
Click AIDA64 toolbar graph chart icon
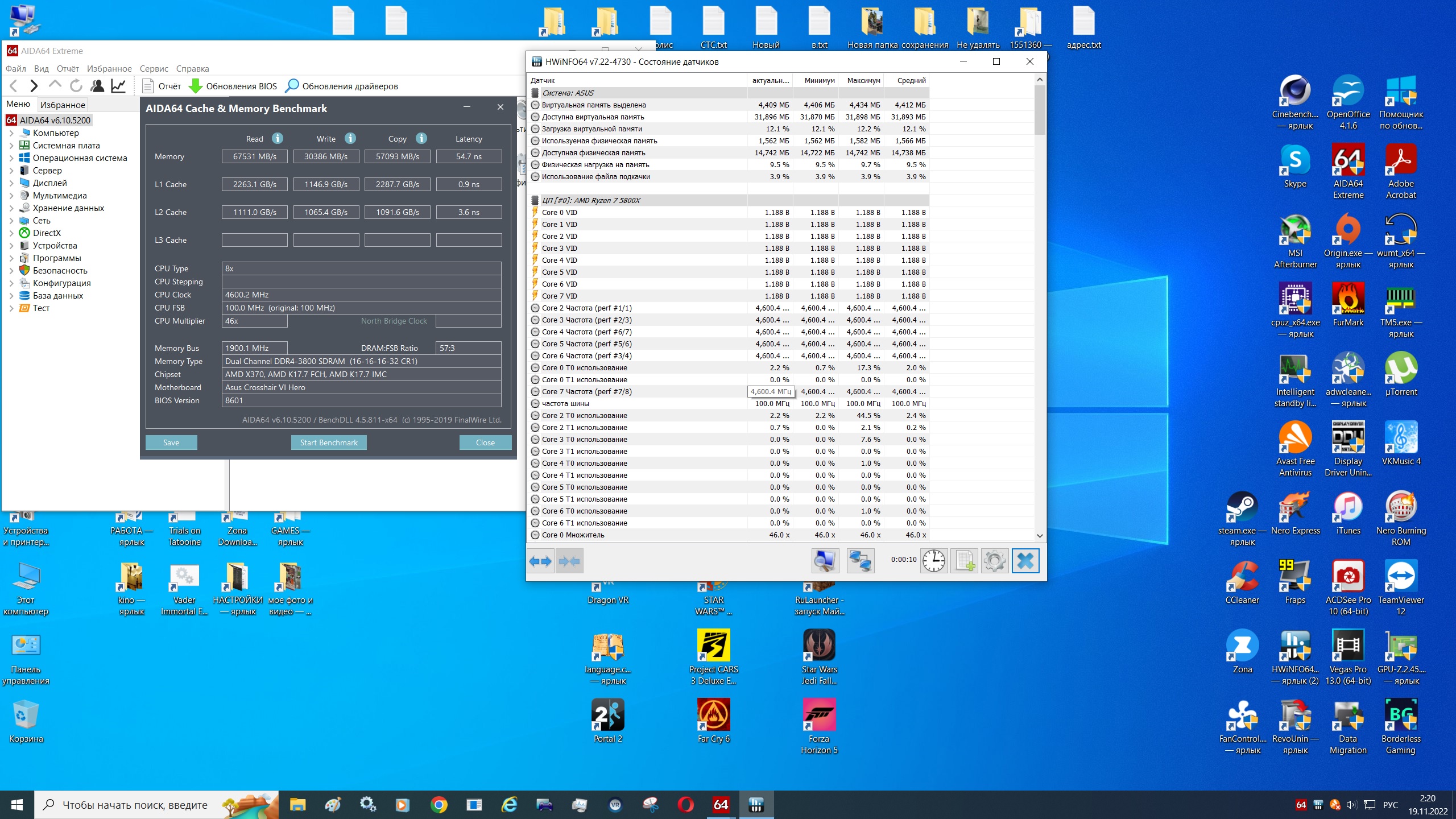pyautogui.click(x=118, y=86)
